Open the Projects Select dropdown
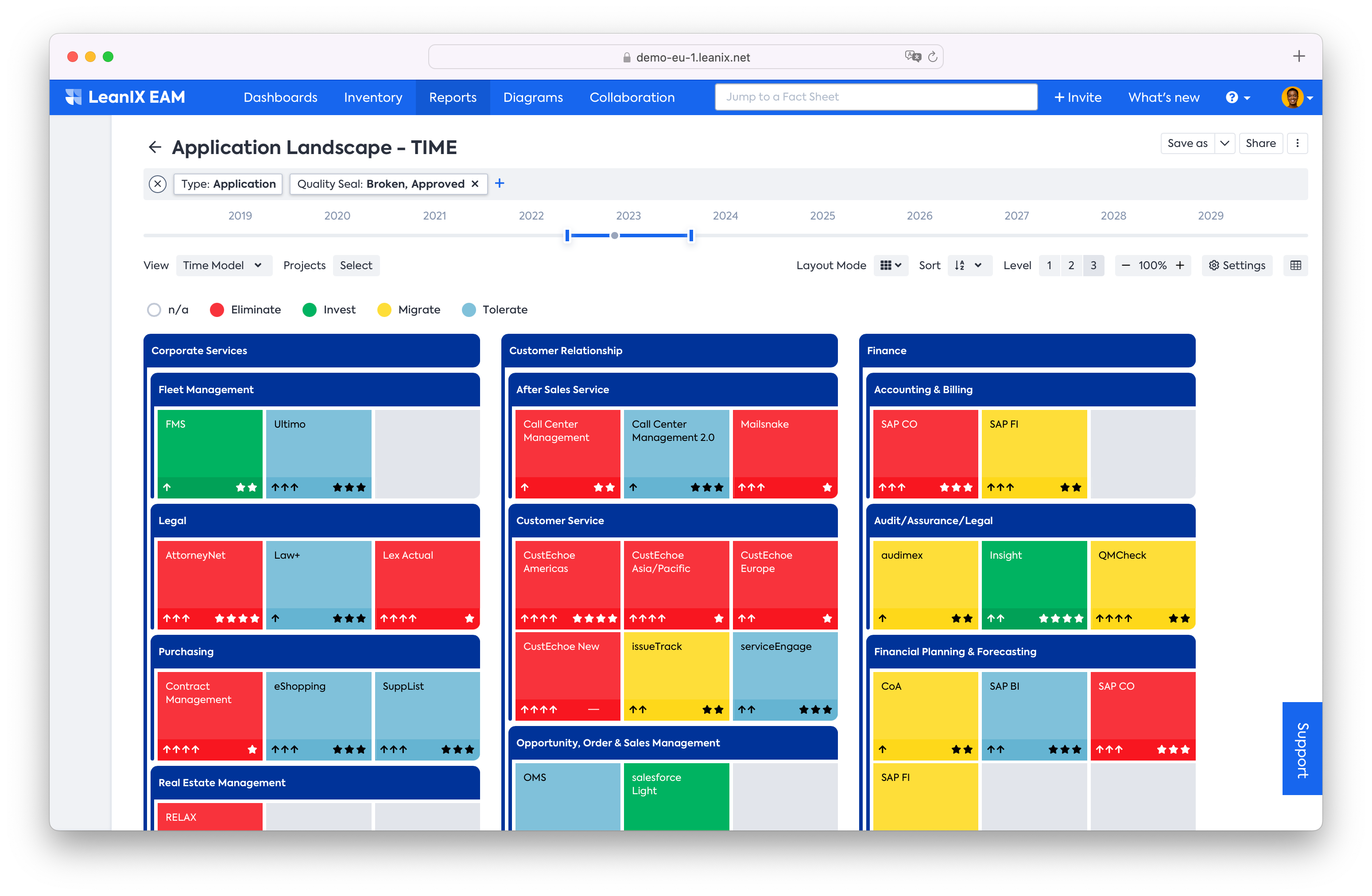The width and height of the screenshot is (1372, 896). 356,265
